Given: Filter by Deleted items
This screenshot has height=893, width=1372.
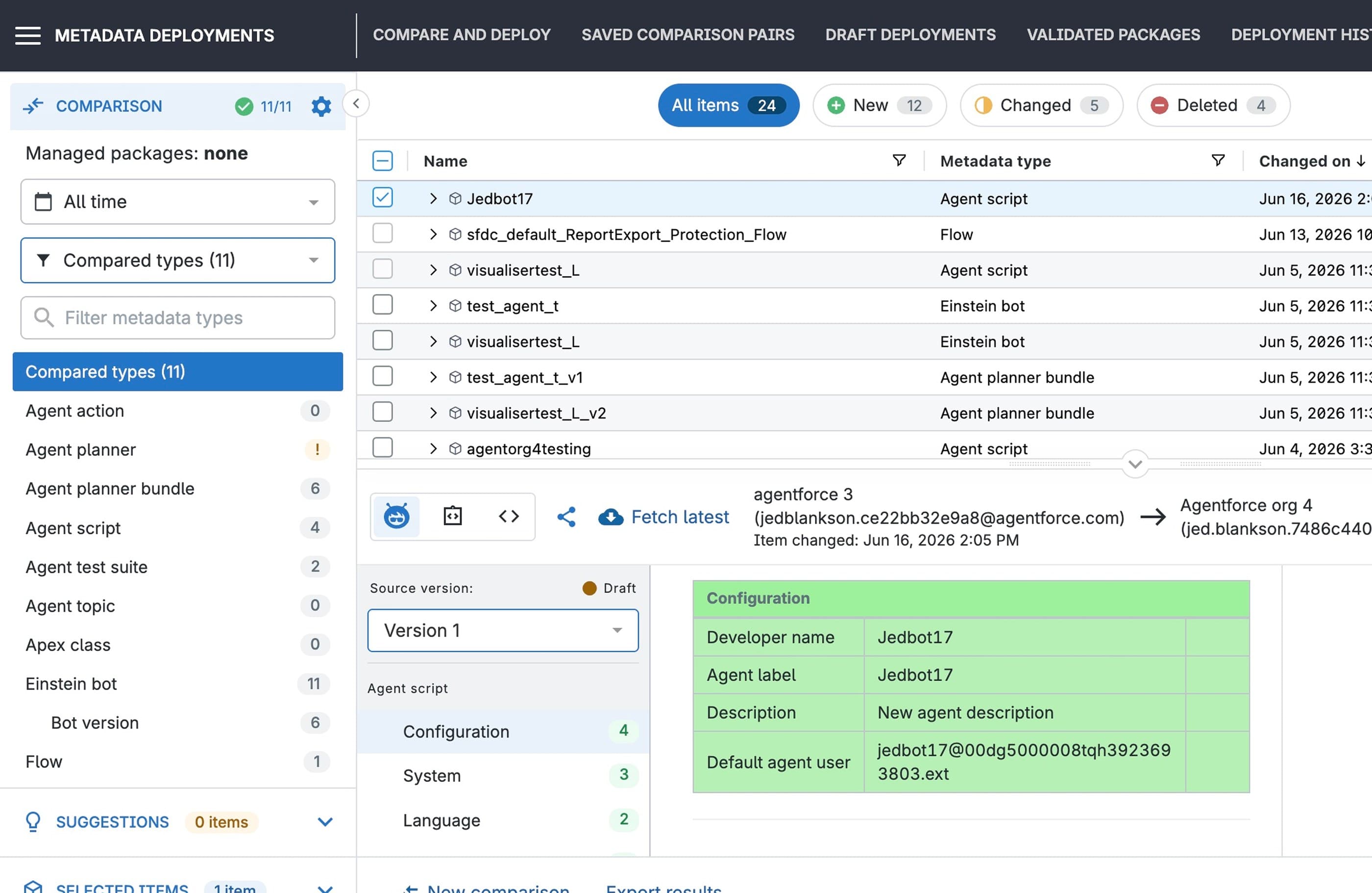Looking at the screenshot, I should [x=1213, y=105].
